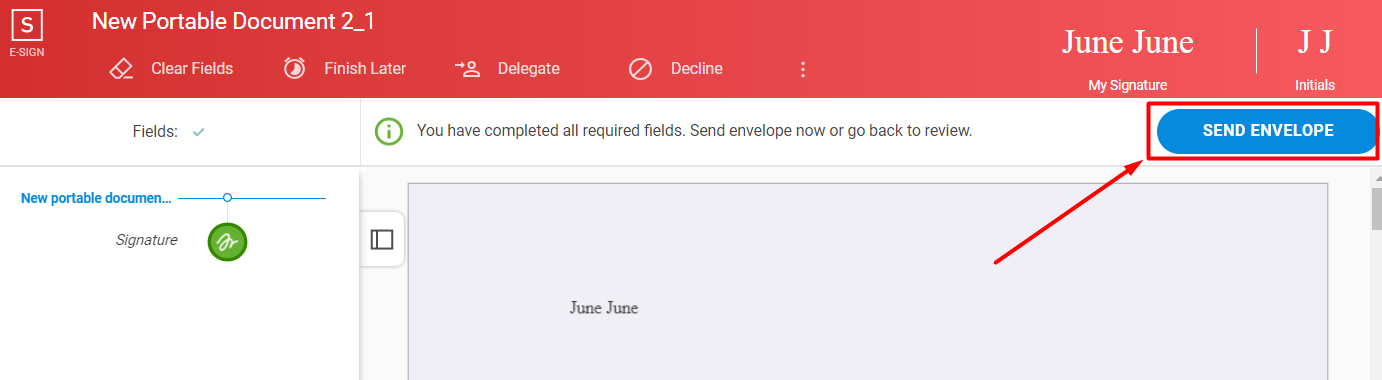Image resolution: width=1382 pixels, height=380 pixels.
Task: Select the Clear Fields label
Action: 192,69
